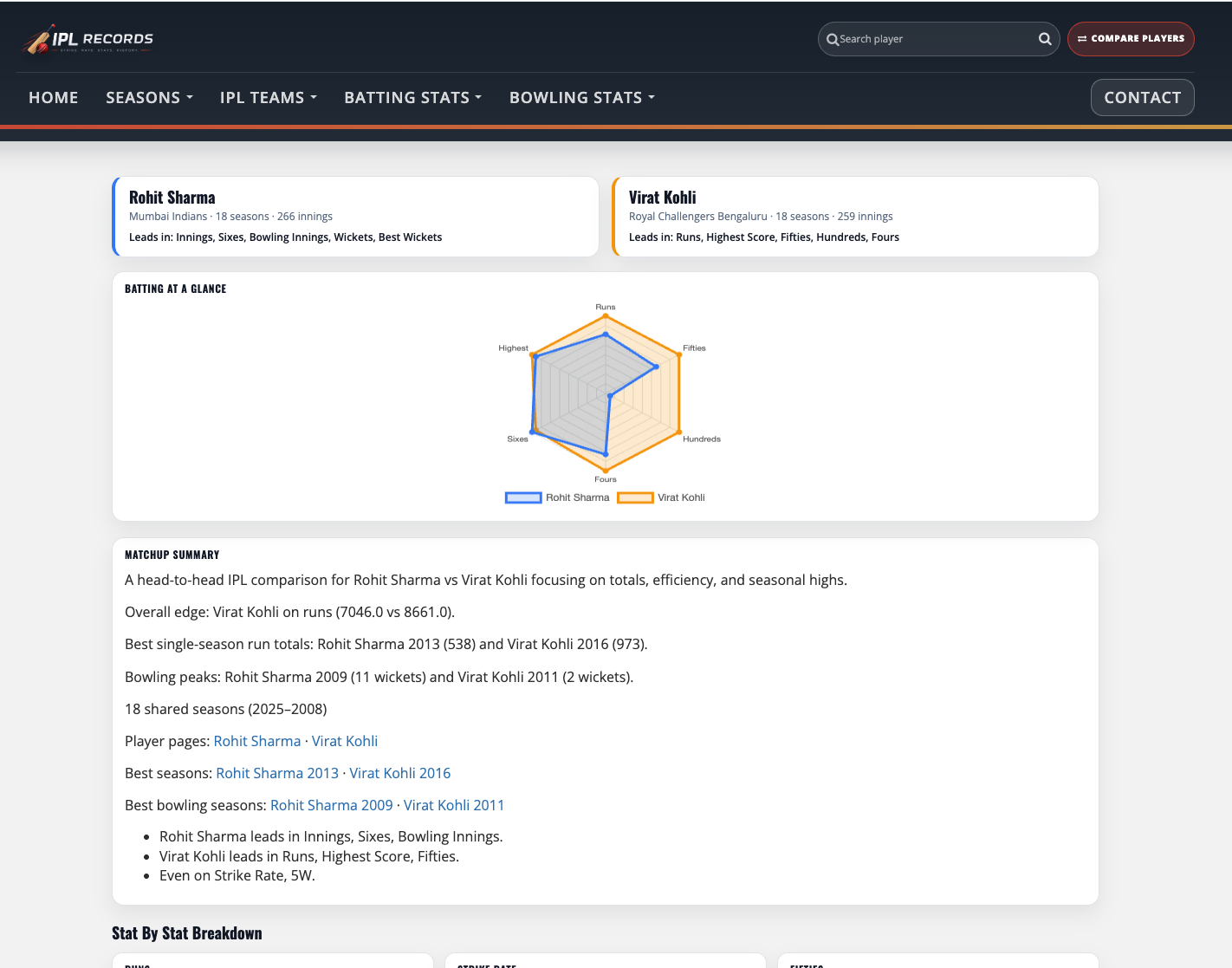This screenshot has height=968, width=1232.
Task: Toggle the Rohit Sharma legend swatch
Action: tap(523, 497)
